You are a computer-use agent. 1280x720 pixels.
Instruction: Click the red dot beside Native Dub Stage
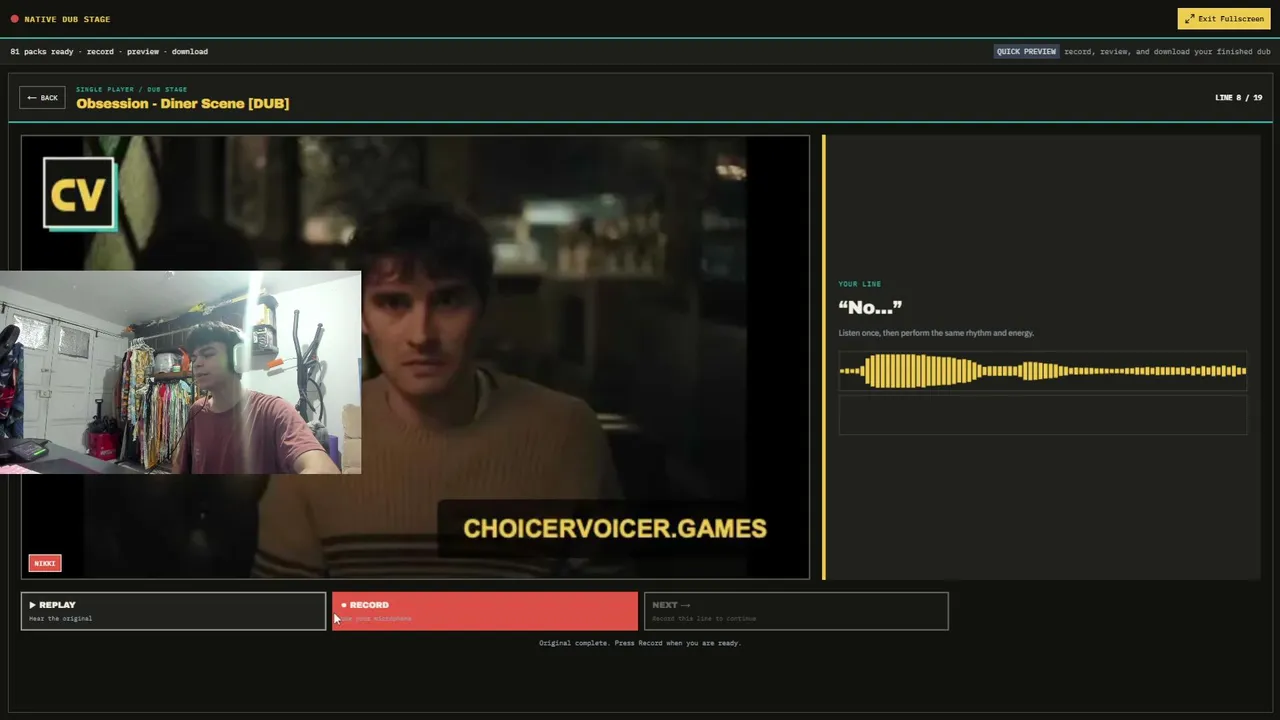pyautogui.click(x=14, y=19)
